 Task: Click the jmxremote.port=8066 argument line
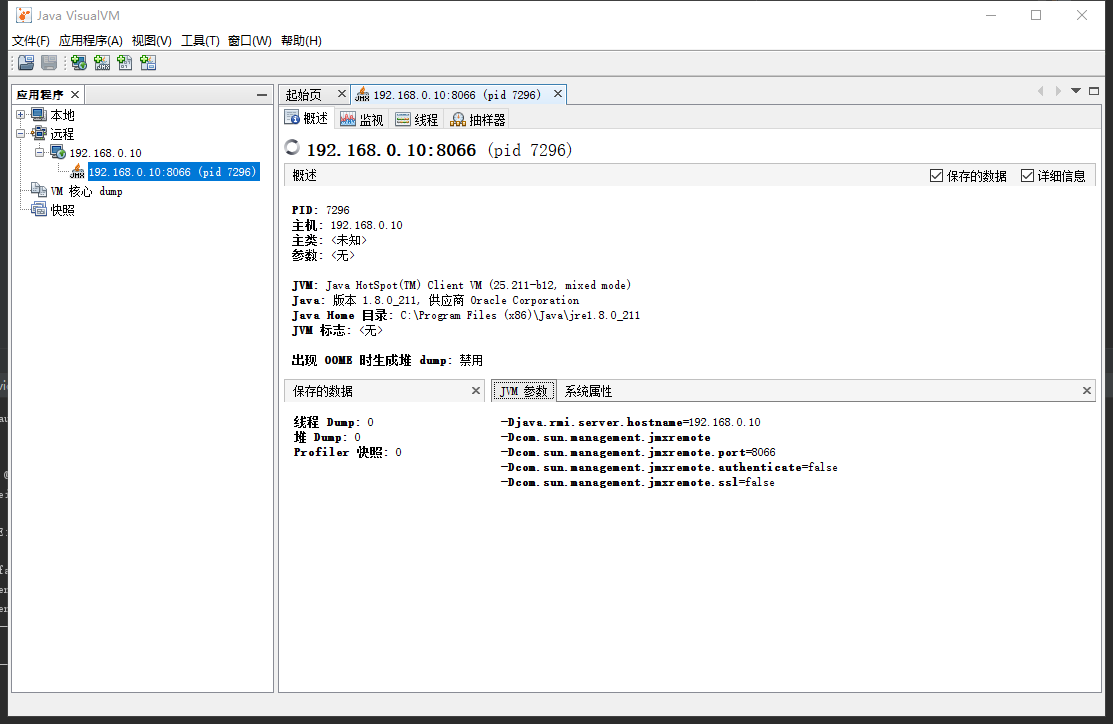click(638, 452)
